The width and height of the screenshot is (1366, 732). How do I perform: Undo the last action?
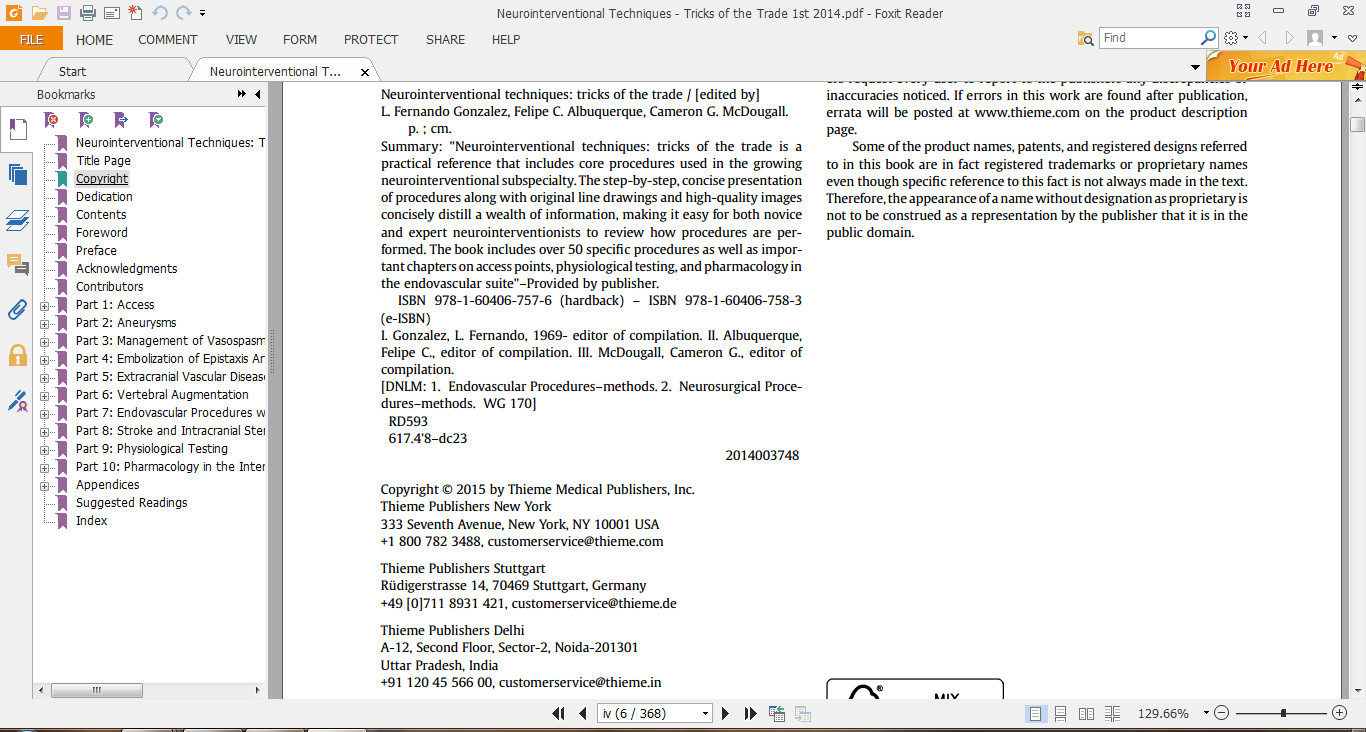click(159, 13)
